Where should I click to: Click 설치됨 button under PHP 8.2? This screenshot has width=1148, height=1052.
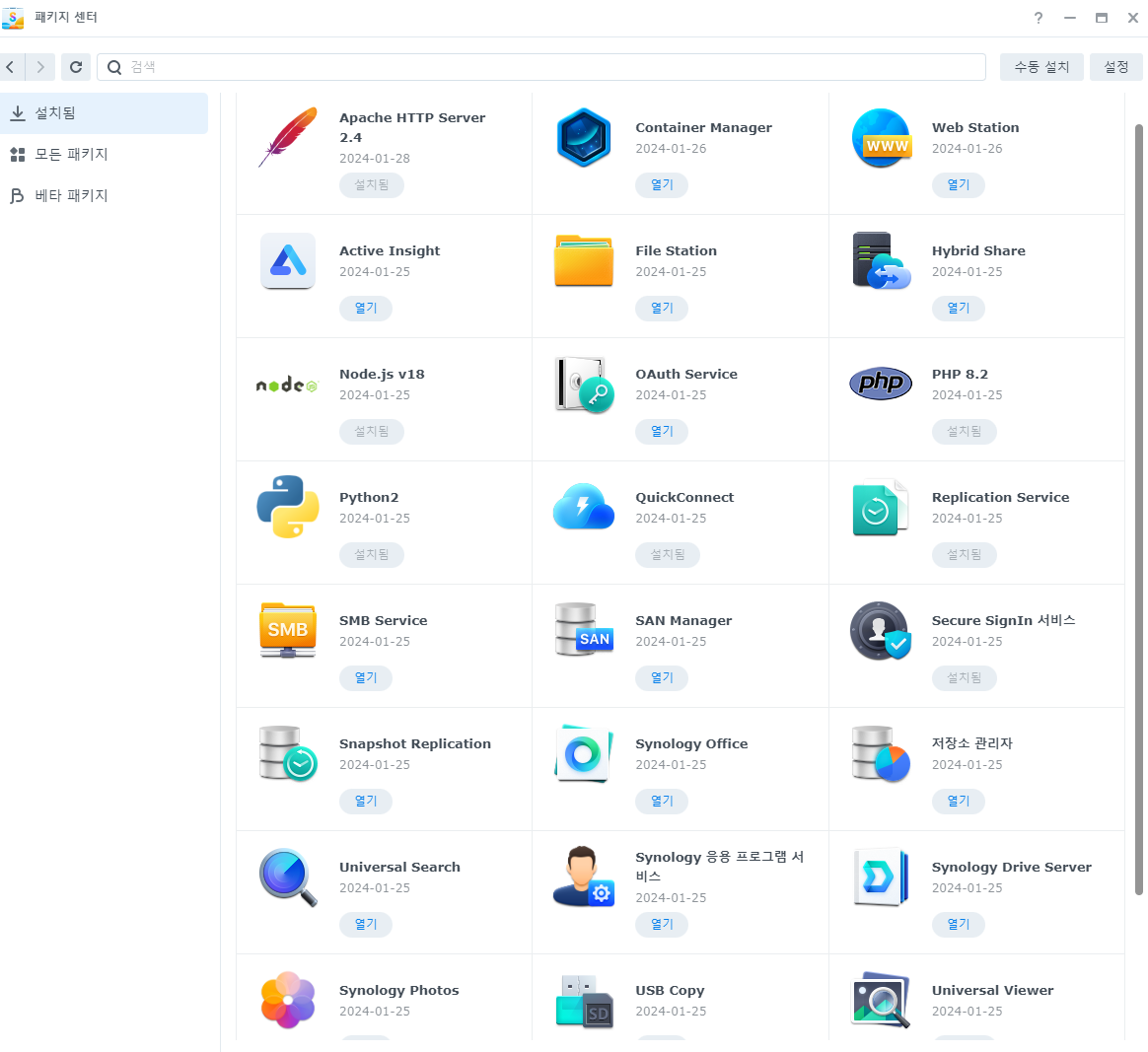coord(965,432)
